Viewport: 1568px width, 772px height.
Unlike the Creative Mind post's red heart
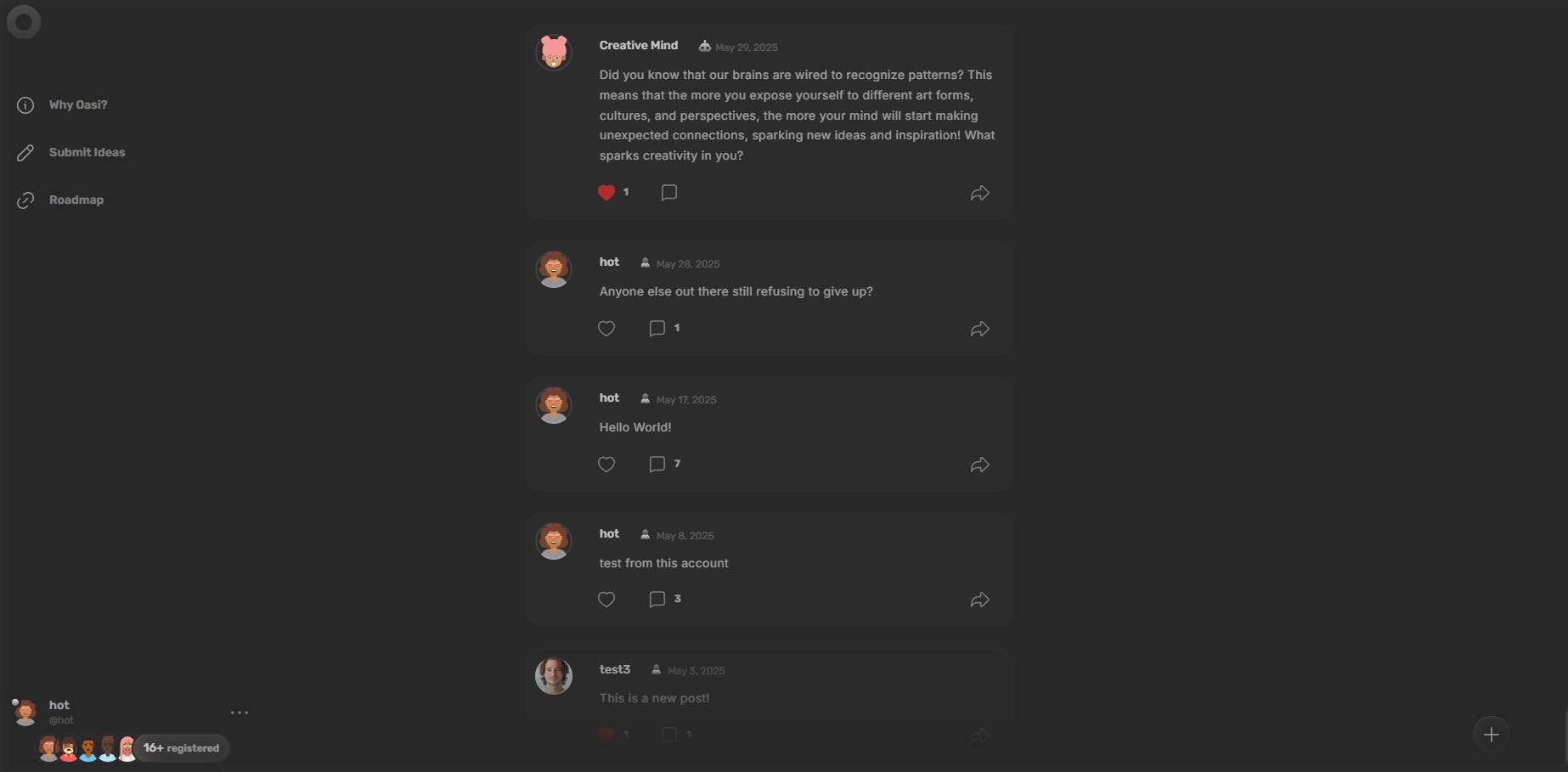[606, 193]
